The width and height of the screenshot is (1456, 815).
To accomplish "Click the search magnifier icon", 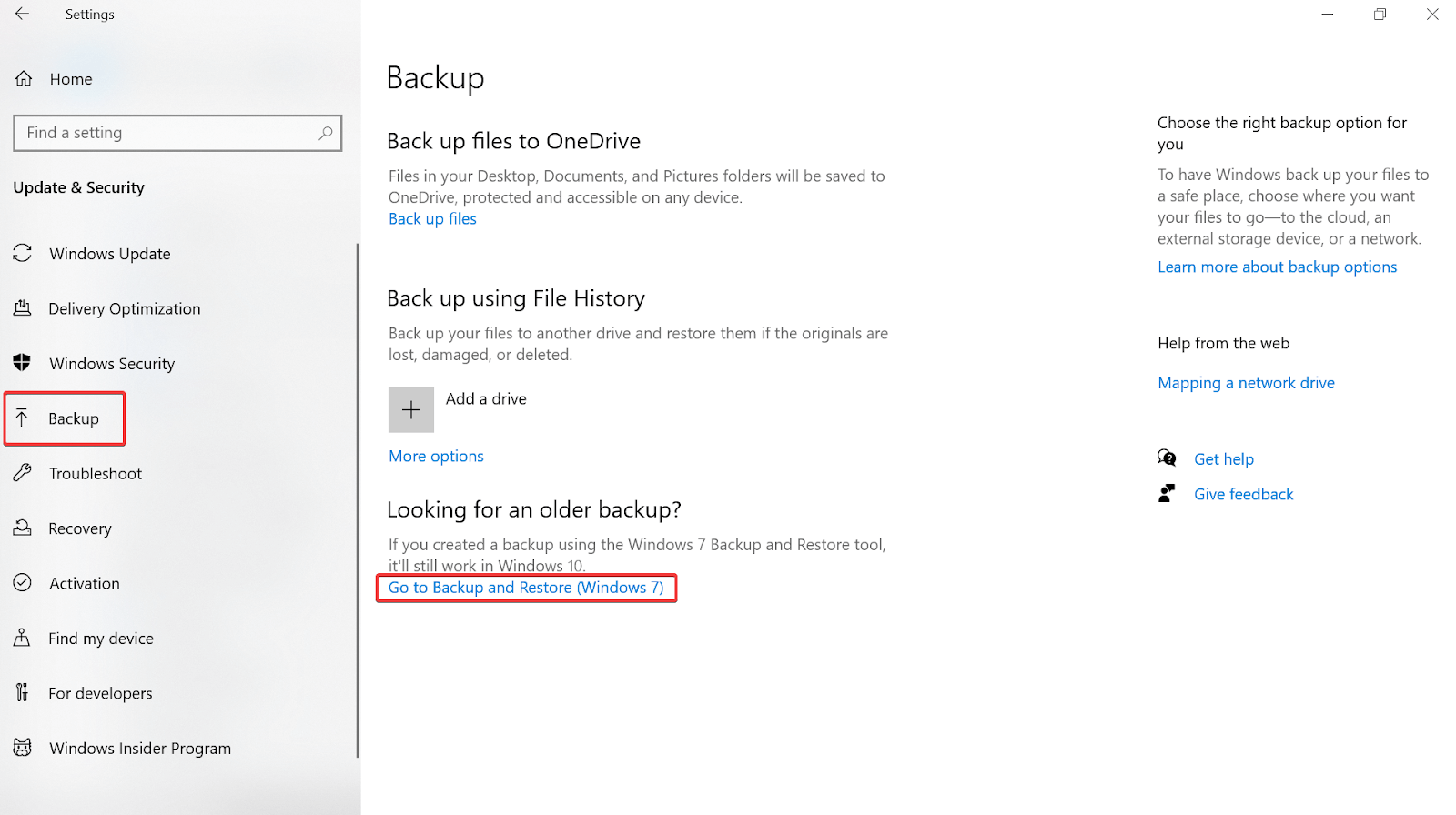I will tap(325, 133).
